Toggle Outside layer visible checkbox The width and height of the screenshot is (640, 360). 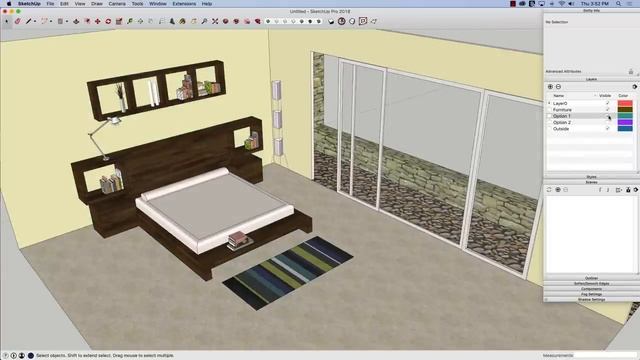[x=608, y=129]
